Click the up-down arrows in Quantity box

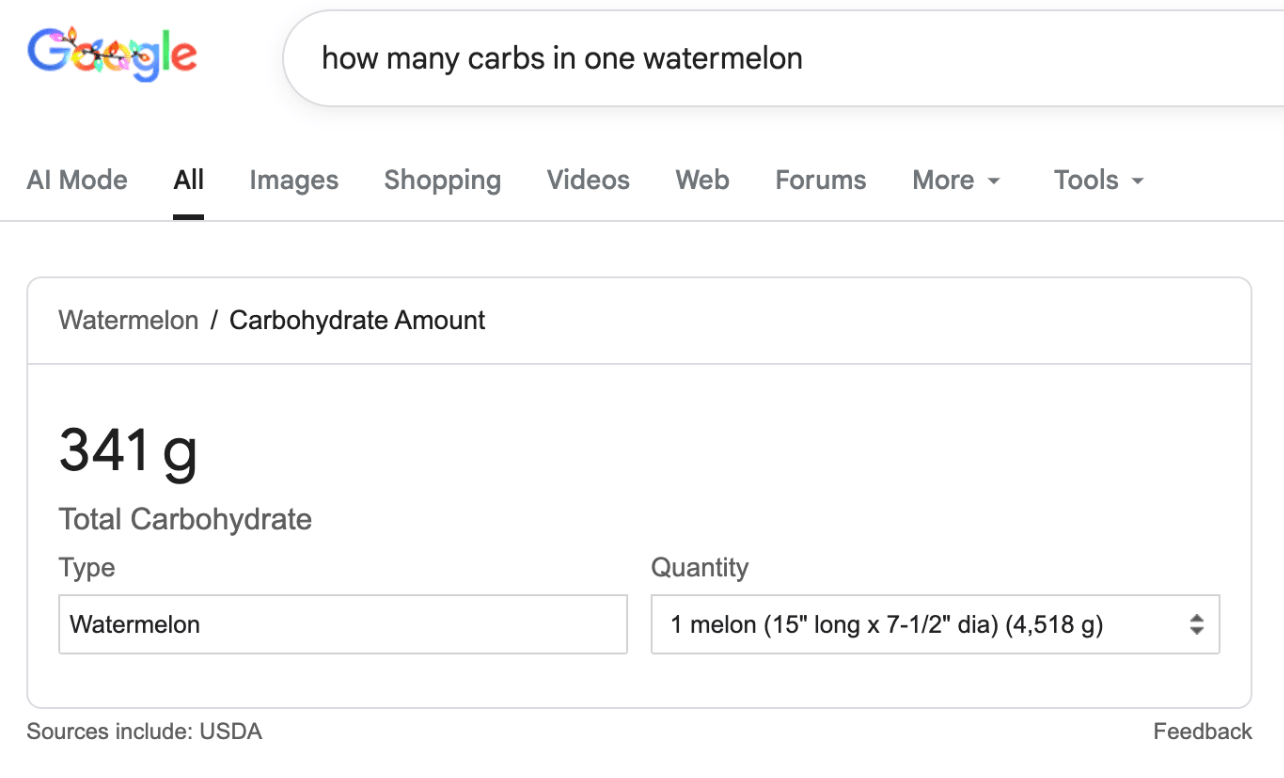(x=1196, y=625)
